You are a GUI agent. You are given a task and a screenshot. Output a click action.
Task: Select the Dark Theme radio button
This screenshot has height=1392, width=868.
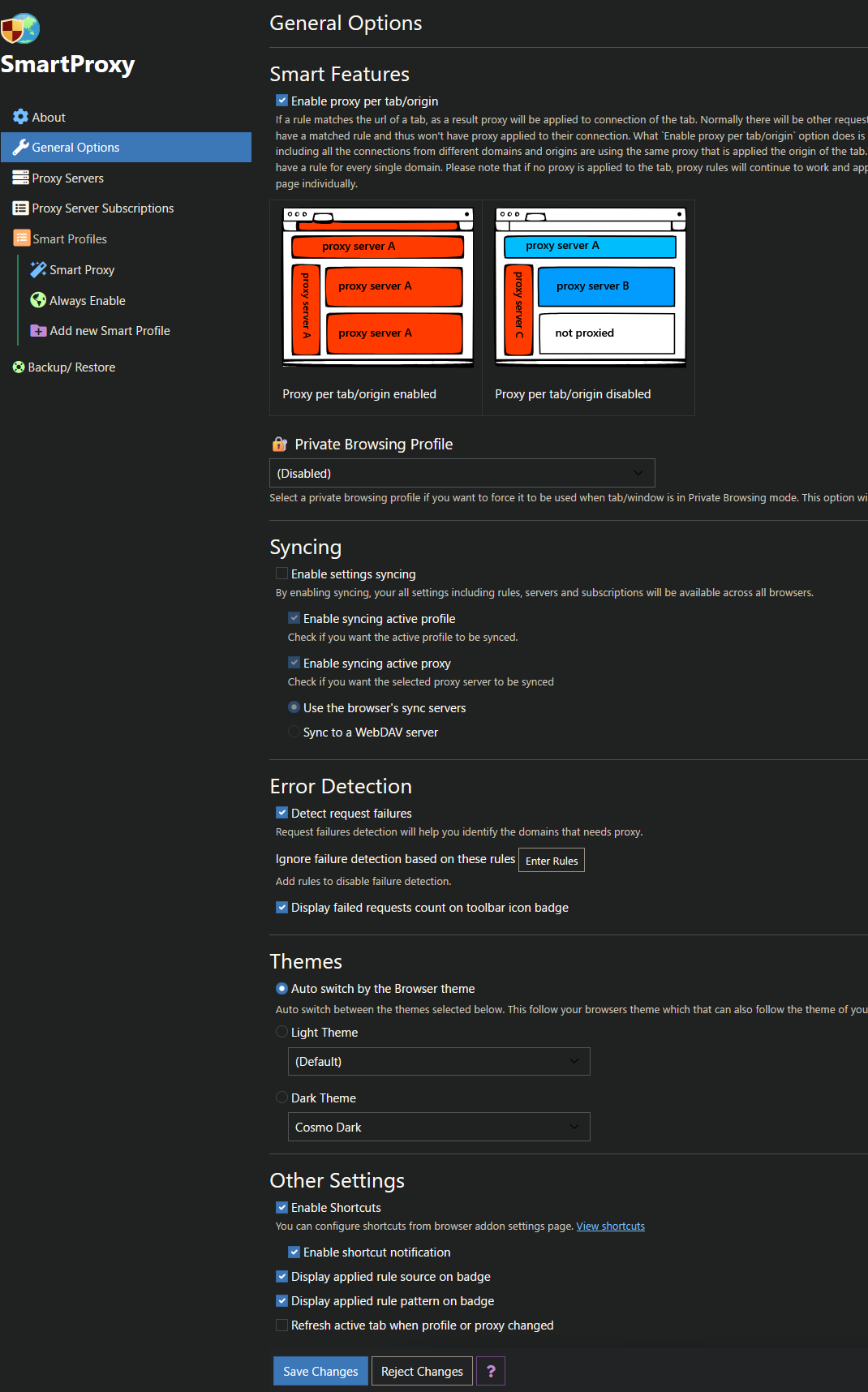pos(281,1098)
